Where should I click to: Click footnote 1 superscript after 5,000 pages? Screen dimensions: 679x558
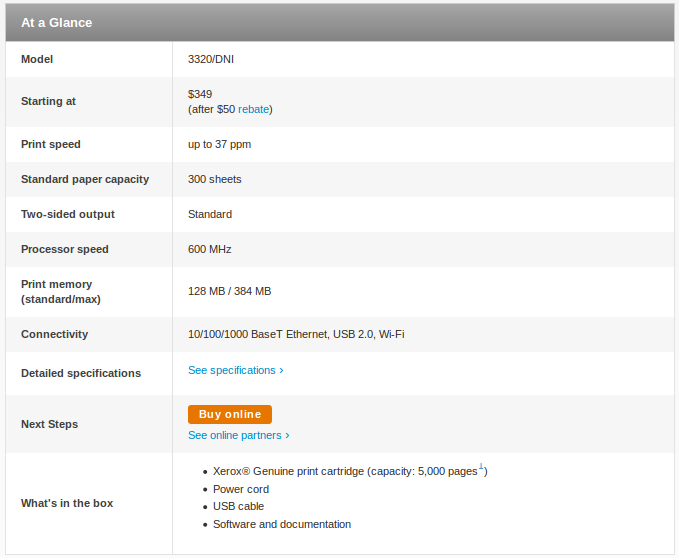tap(481, 467)
